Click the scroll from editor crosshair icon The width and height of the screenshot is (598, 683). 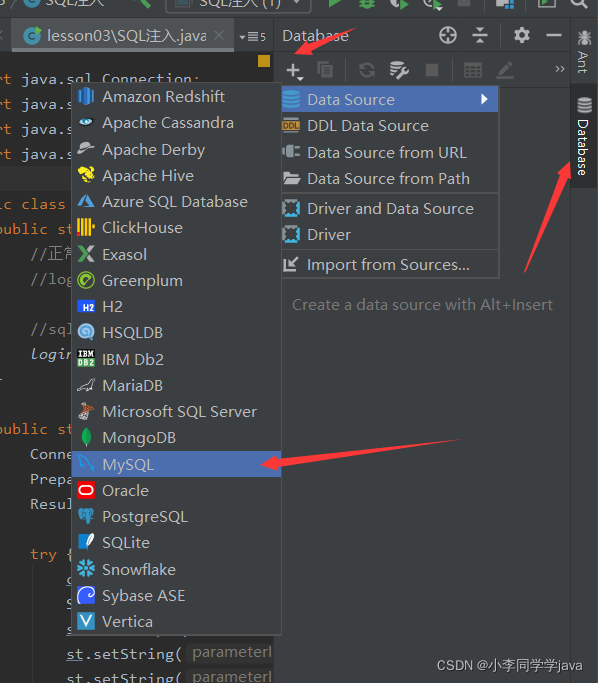pos(448,35)
